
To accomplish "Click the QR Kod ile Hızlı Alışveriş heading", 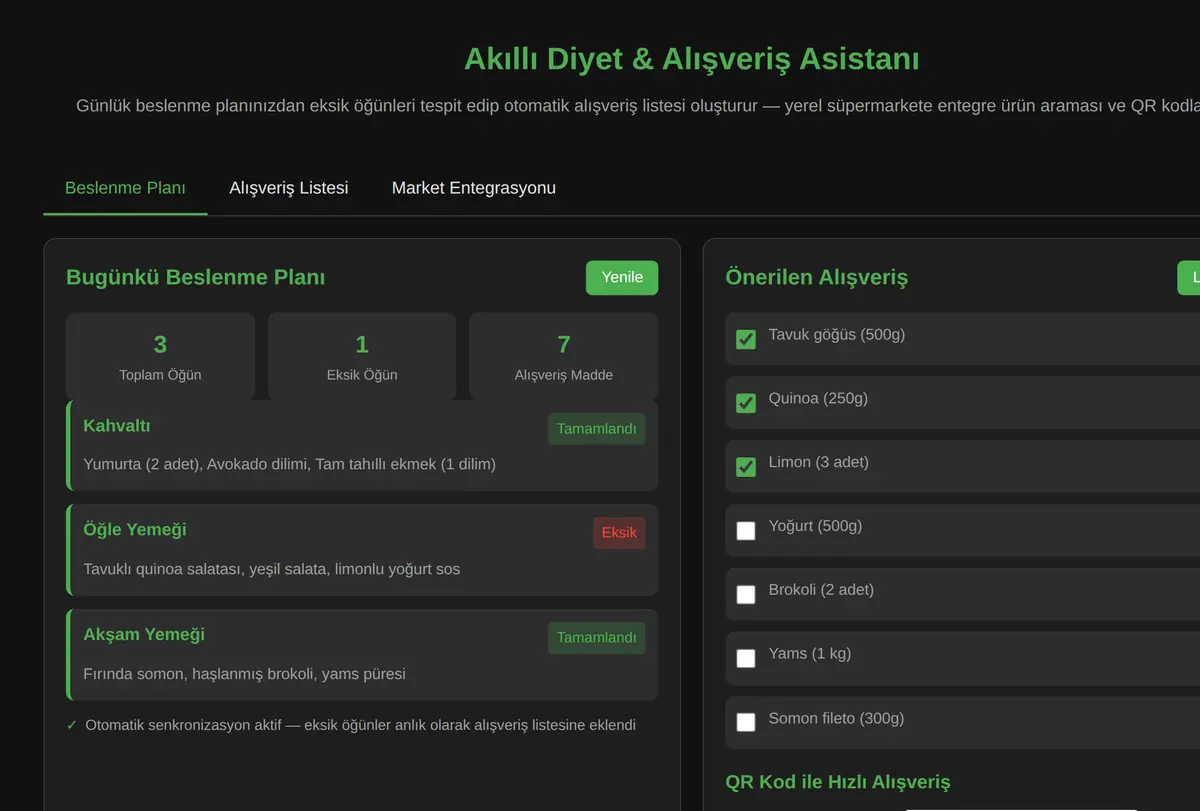I will point(838,782).
